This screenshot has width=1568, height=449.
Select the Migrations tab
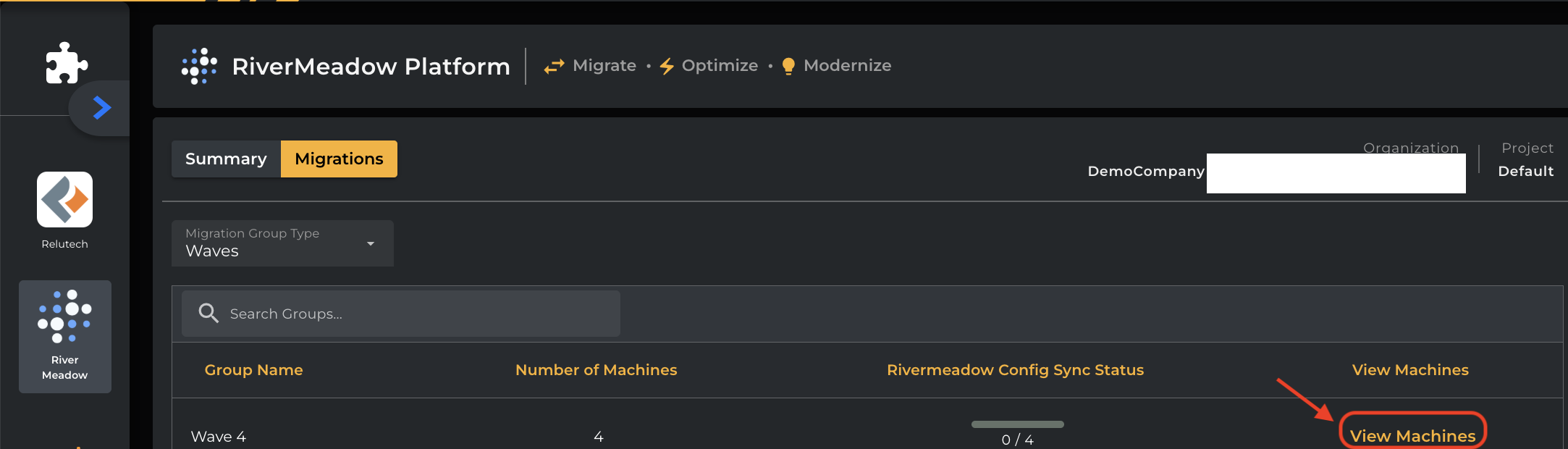(339, 159)
